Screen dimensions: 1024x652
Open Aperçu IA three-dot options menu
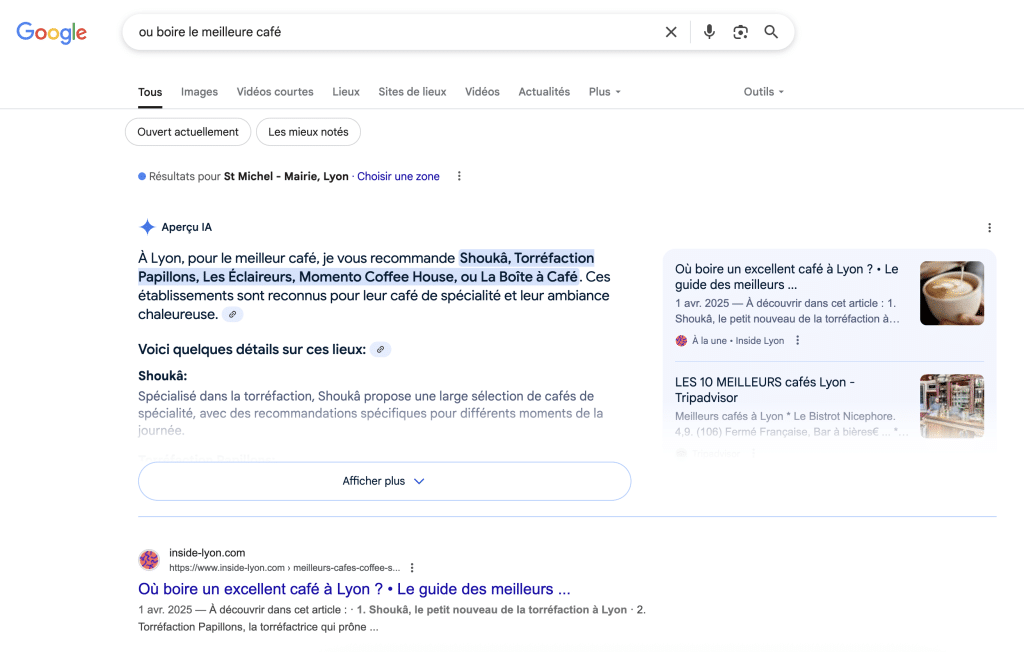(989, 227)
